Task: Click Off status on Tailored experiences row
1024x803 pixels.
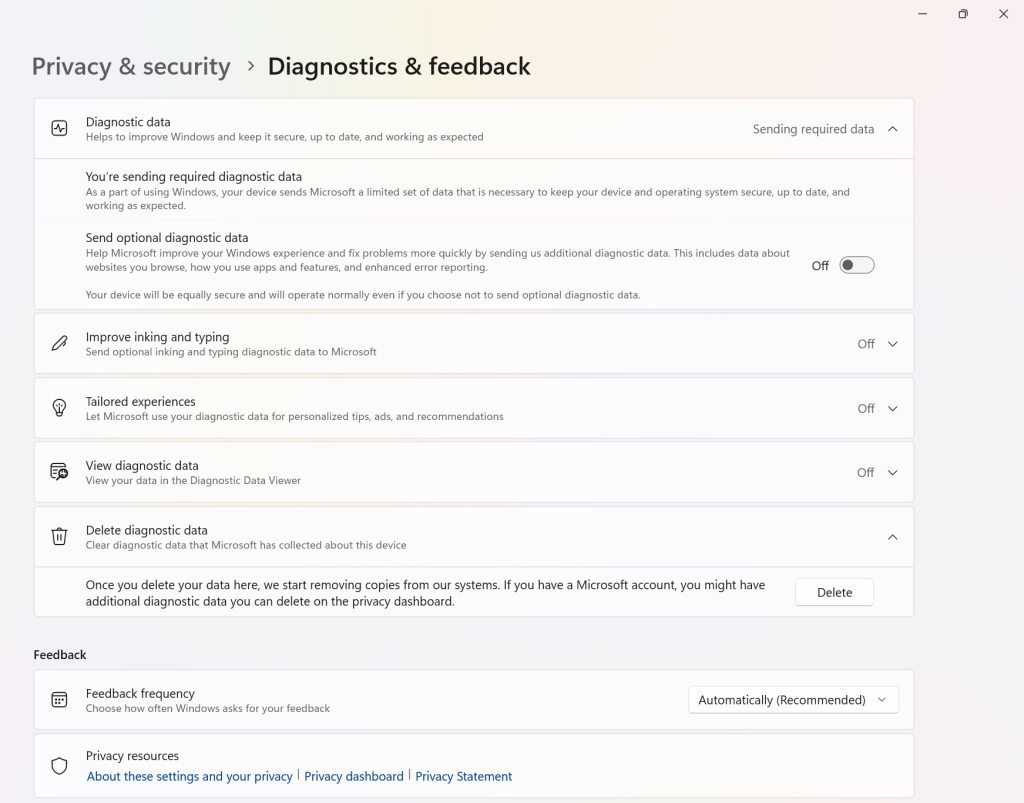Action: point(866,409)
